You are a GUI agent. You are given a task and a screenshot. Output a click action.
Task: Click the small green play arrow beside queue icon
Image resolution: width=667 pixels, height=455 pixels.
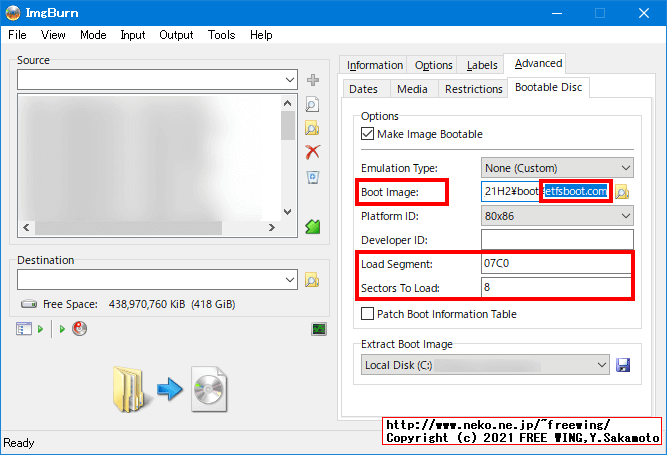pos(41,329)
